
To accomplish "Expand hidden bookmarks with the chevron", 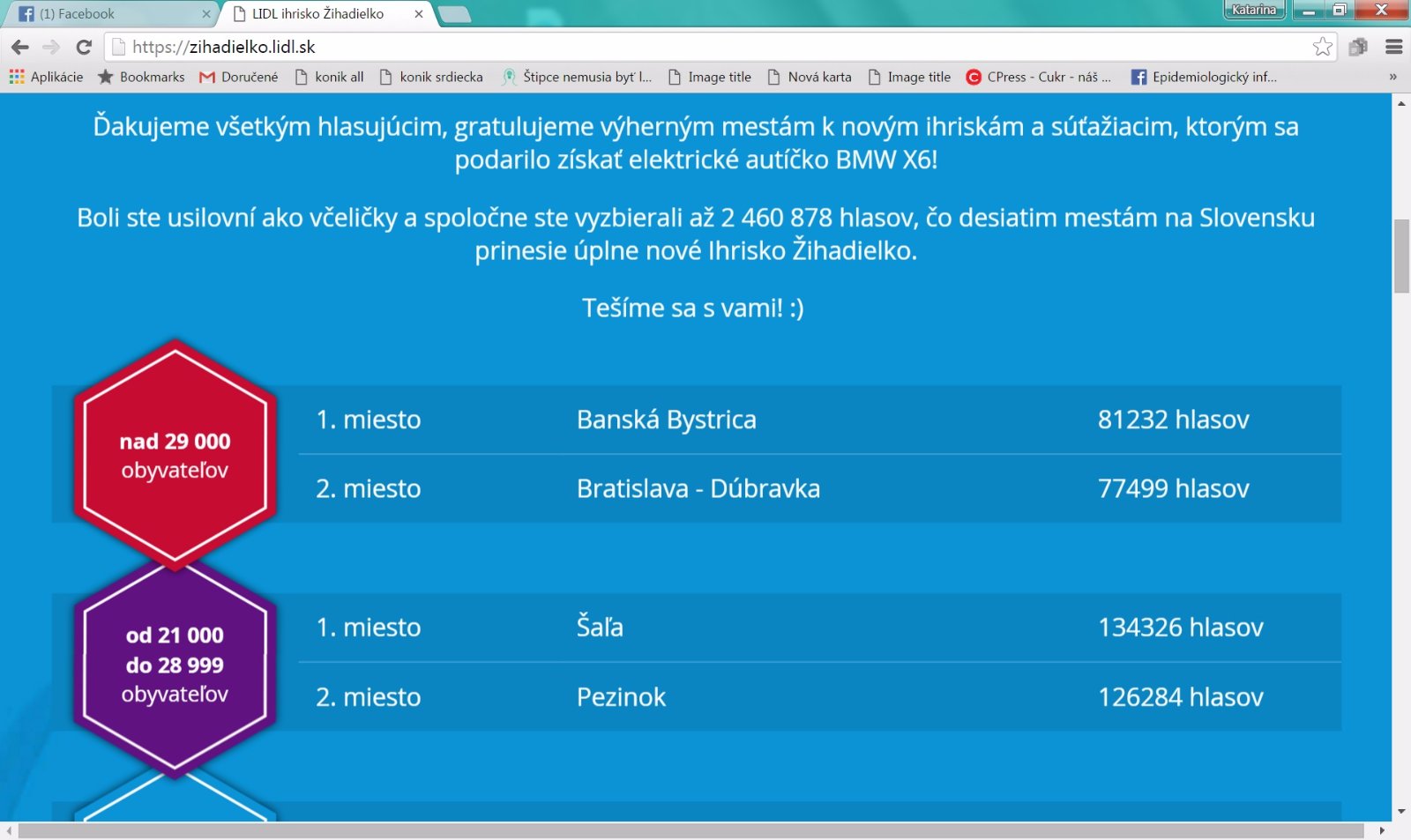I will pyautogui.click(x=1392, y=77).
